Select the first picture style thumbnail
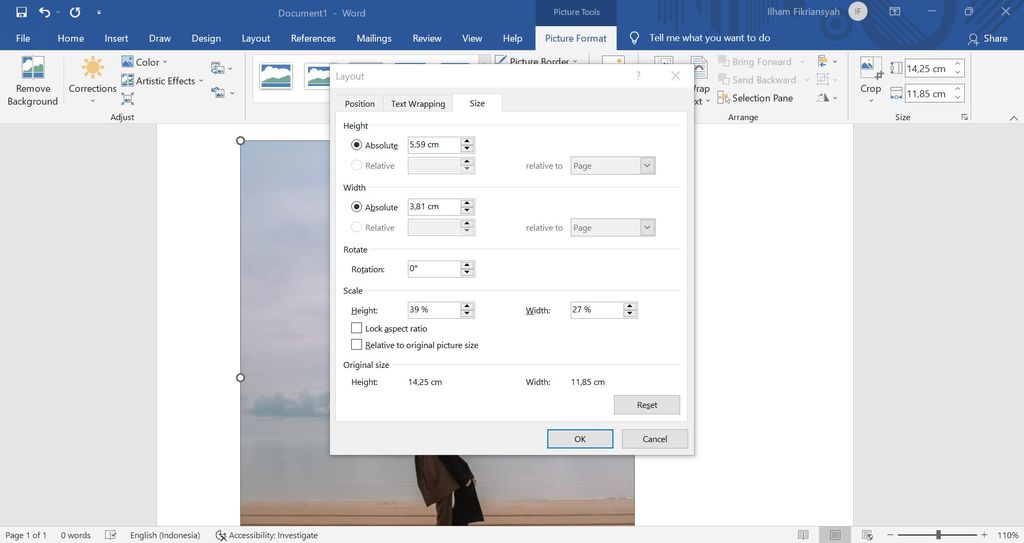 point(276,76)
